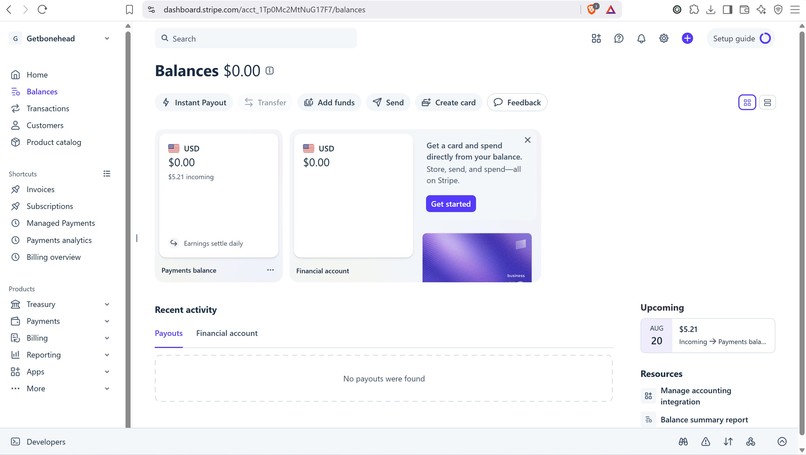The image size is (806, 455).
Task: Switch to list row view
Action: pyautogui.click(x=767, y=102)
